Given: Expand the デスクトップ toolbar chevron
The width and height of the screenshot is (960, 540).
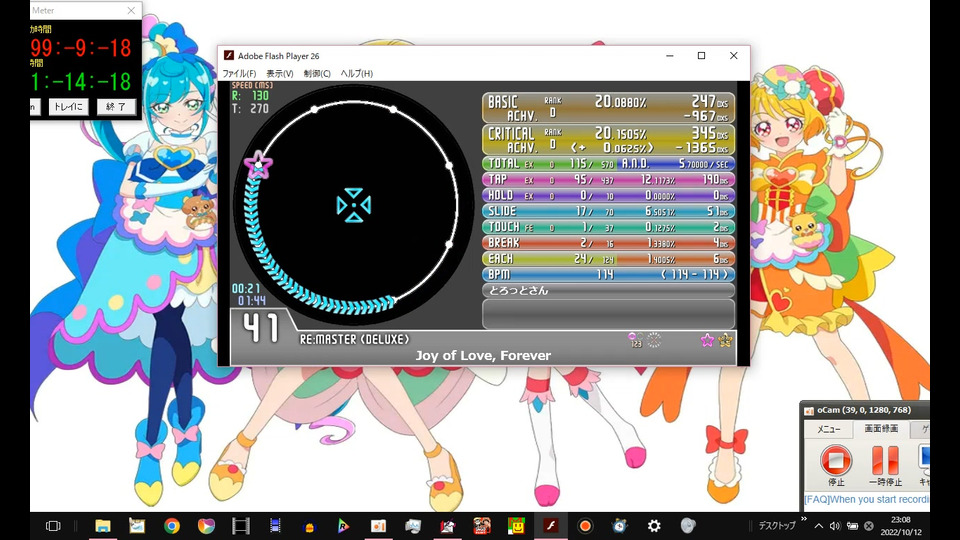Looking at the screenshot, I should click(x=803, y=520).
